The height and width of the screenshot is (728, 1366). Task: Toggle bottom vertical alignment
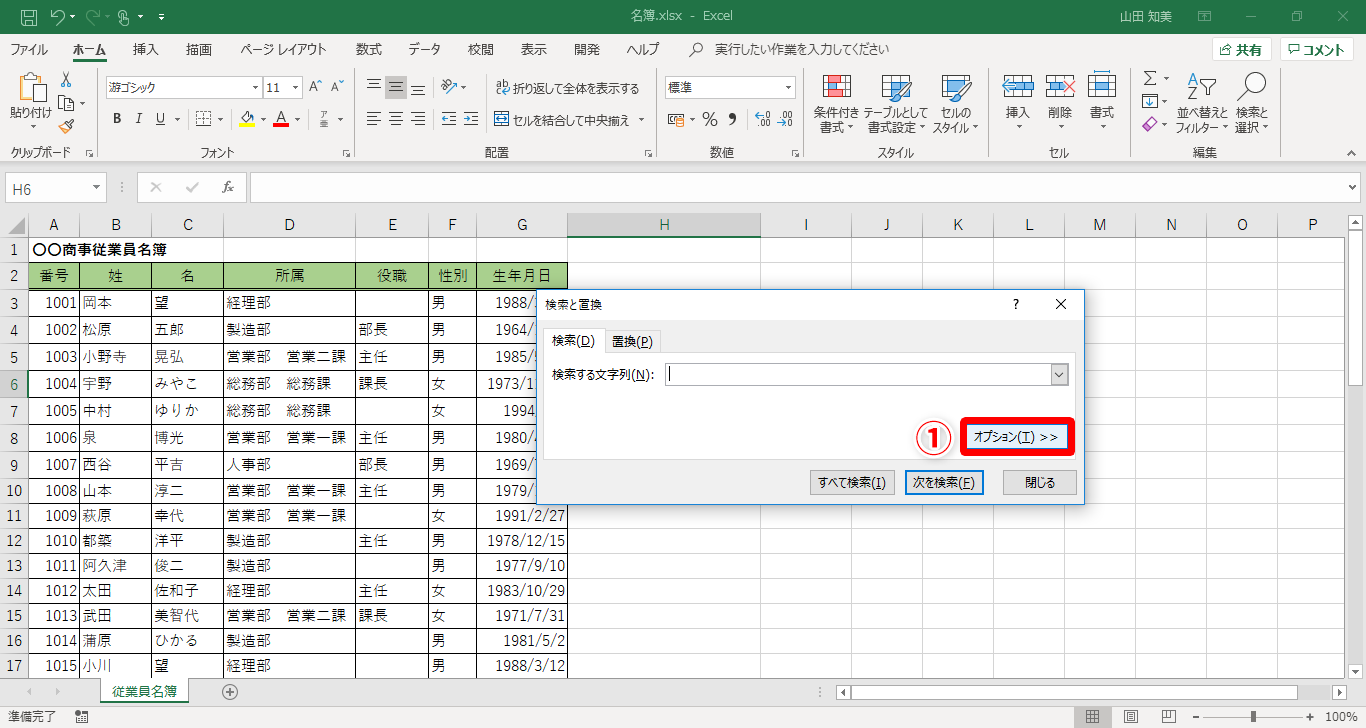[418, 87]
